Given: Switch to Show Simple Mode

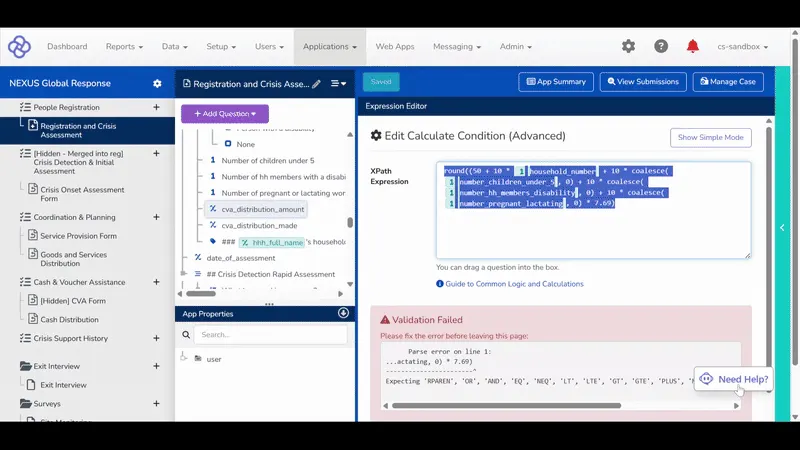Looking at the screenshot, I should (x=710, y=137).
